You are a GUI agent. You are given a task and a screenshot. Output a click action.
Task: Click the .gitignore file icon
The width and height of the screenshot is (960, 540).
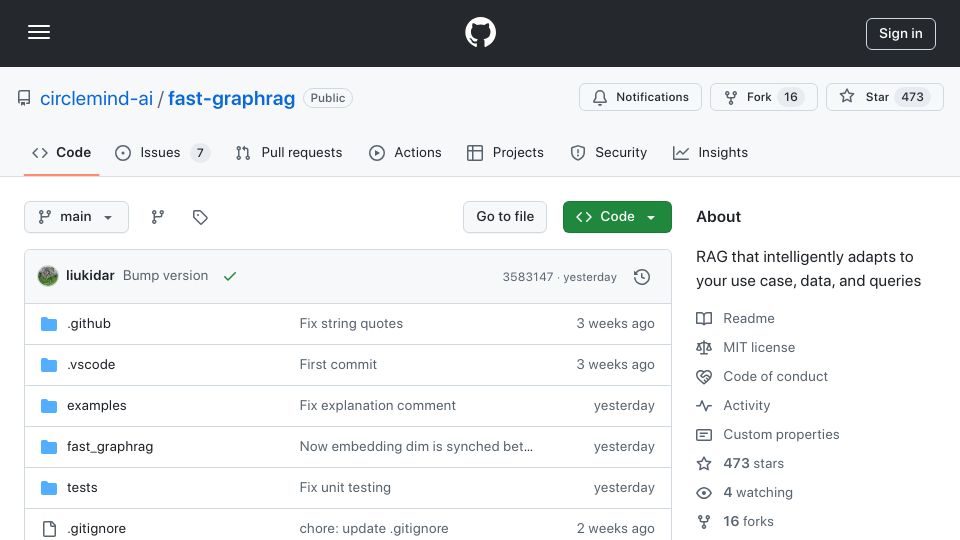[49, 528]
